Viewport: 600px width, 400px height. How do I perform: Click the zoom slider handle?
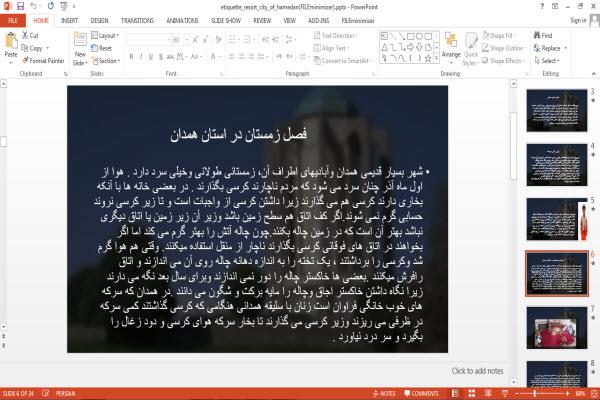pyautogui.click(x=535, y=393)
